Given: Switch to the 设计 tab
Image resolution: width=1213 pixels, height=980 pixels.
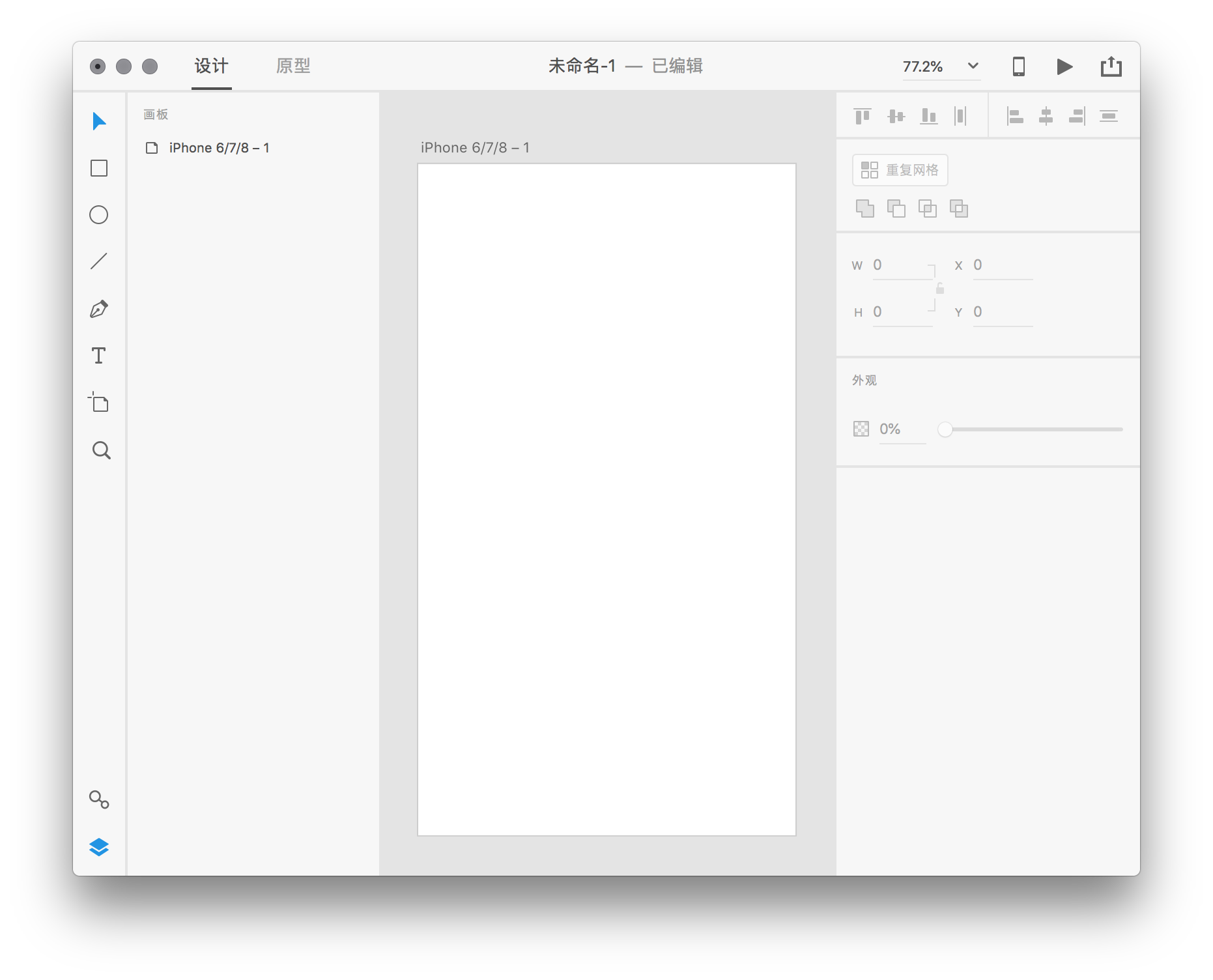Looking at the screenshot, I should [x=212, y=66].
